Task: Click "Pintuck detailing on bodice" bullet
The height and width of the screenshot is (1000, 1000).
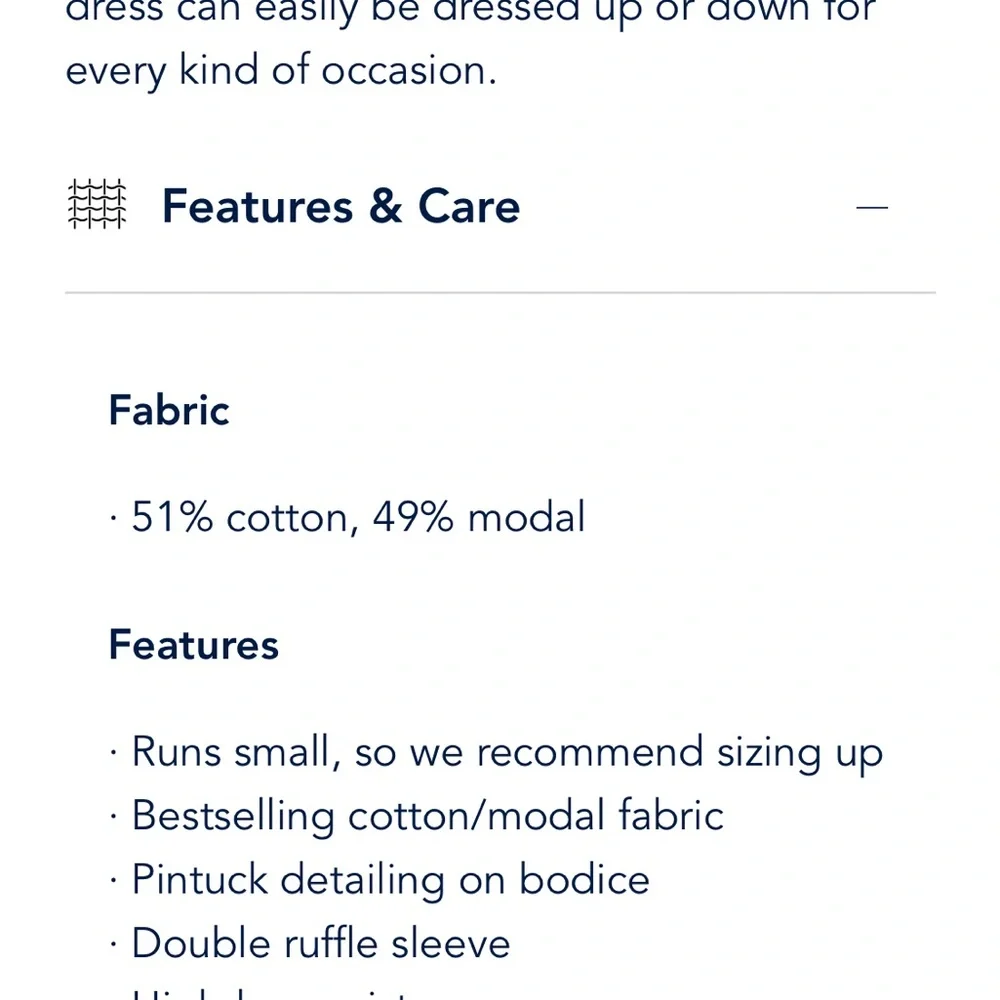Action: tap(390, 880)
